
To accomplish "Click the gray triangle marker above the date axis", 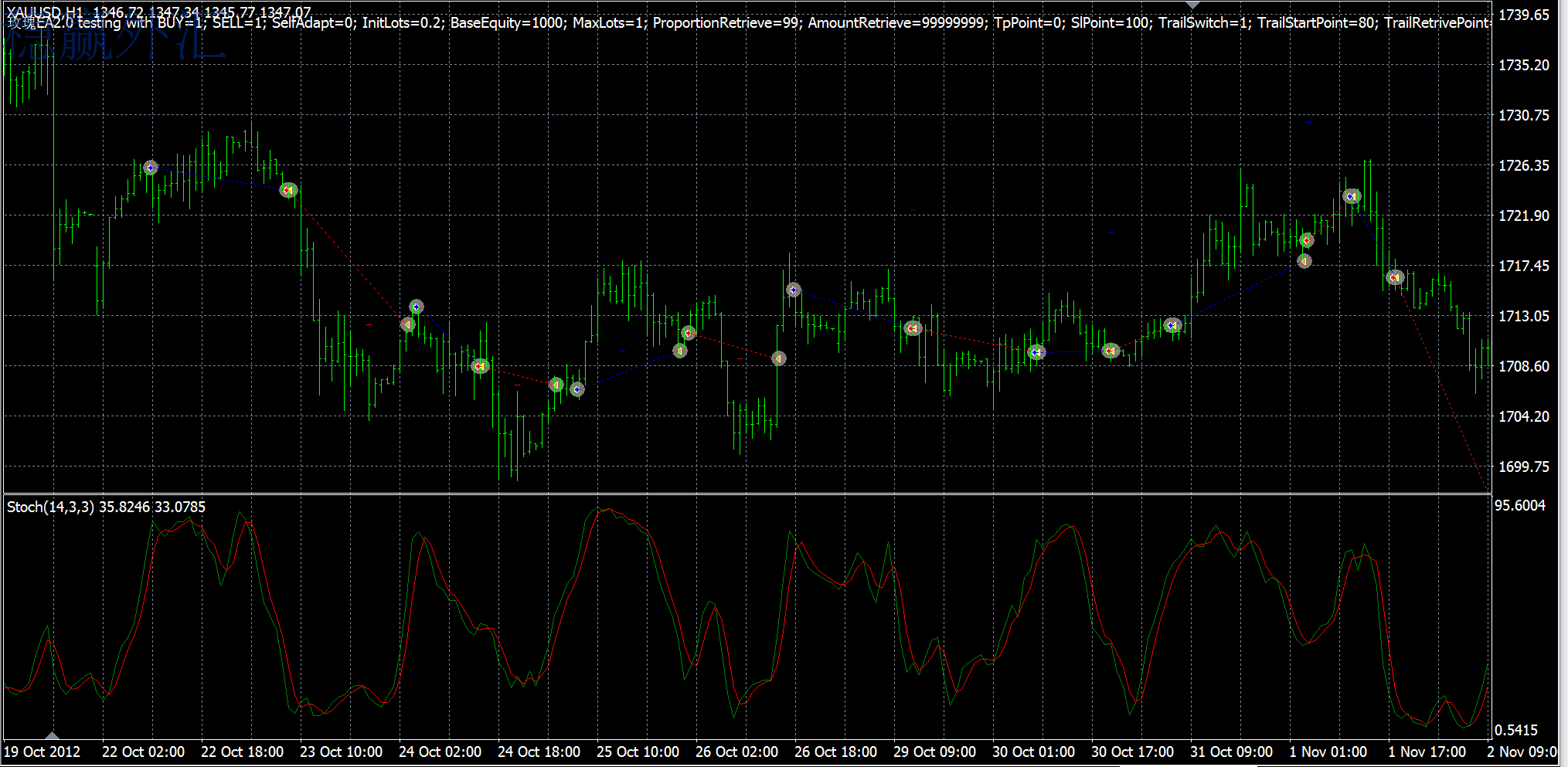I will tap(52, 735).
